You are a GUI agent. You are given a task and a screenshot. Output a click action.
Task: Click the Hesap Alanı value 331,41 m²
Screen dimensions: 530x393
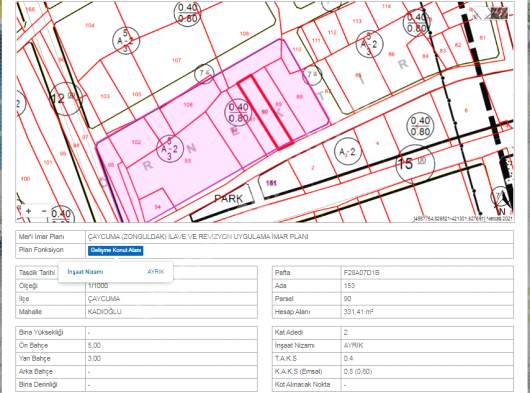click(x=358, y=312)
